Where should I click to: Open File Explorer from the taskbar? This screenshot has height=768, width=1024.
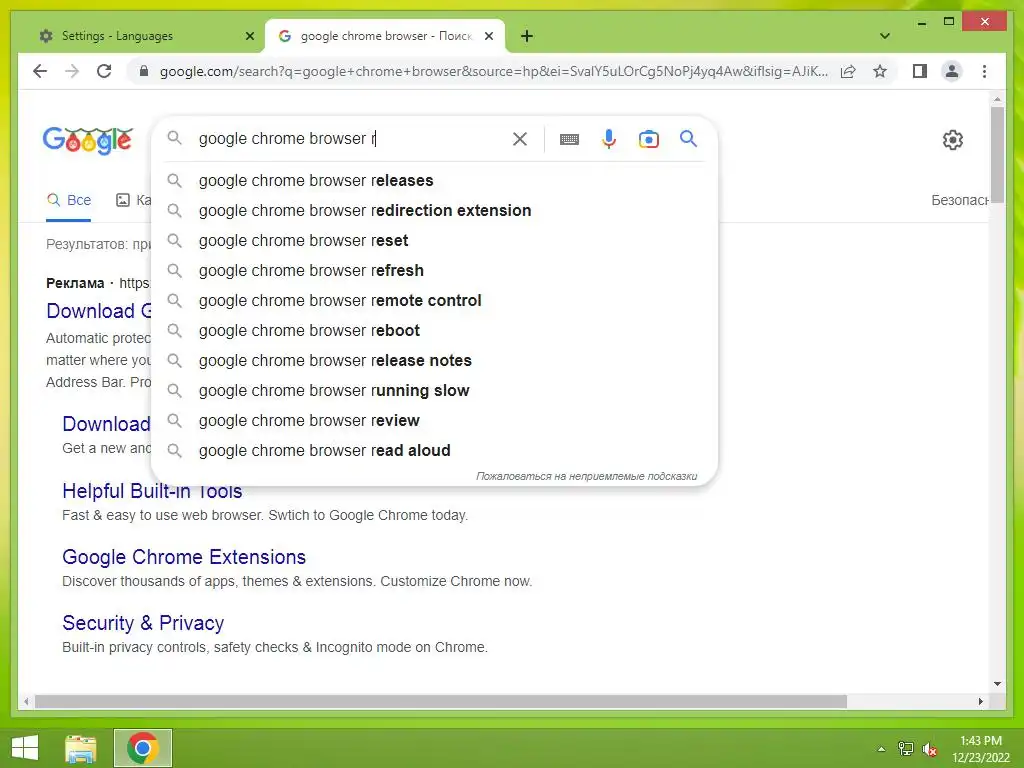point(81,748)
